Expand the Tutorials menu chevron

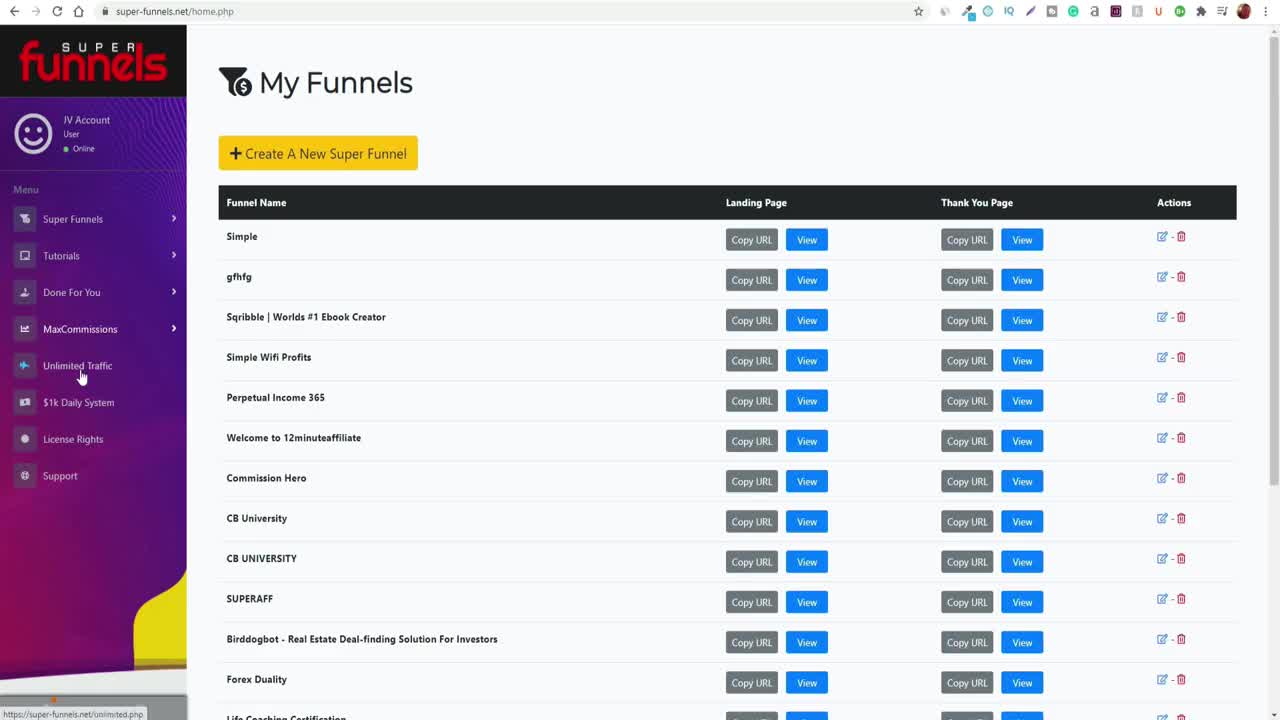point(173,255)
